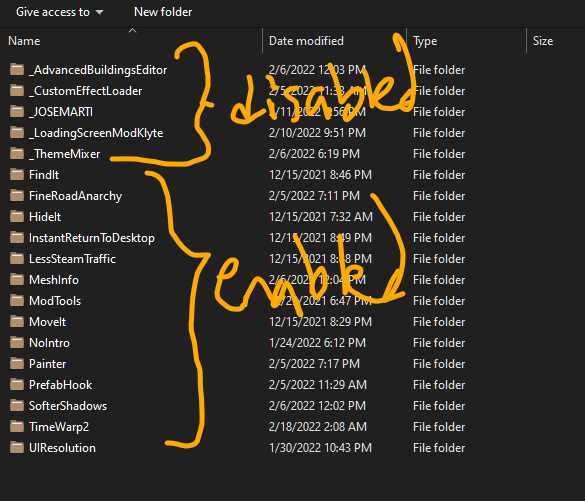This screenshot has width=585, height=501.
Task: Select the FindIt folder name
Action: click(44, 175)
